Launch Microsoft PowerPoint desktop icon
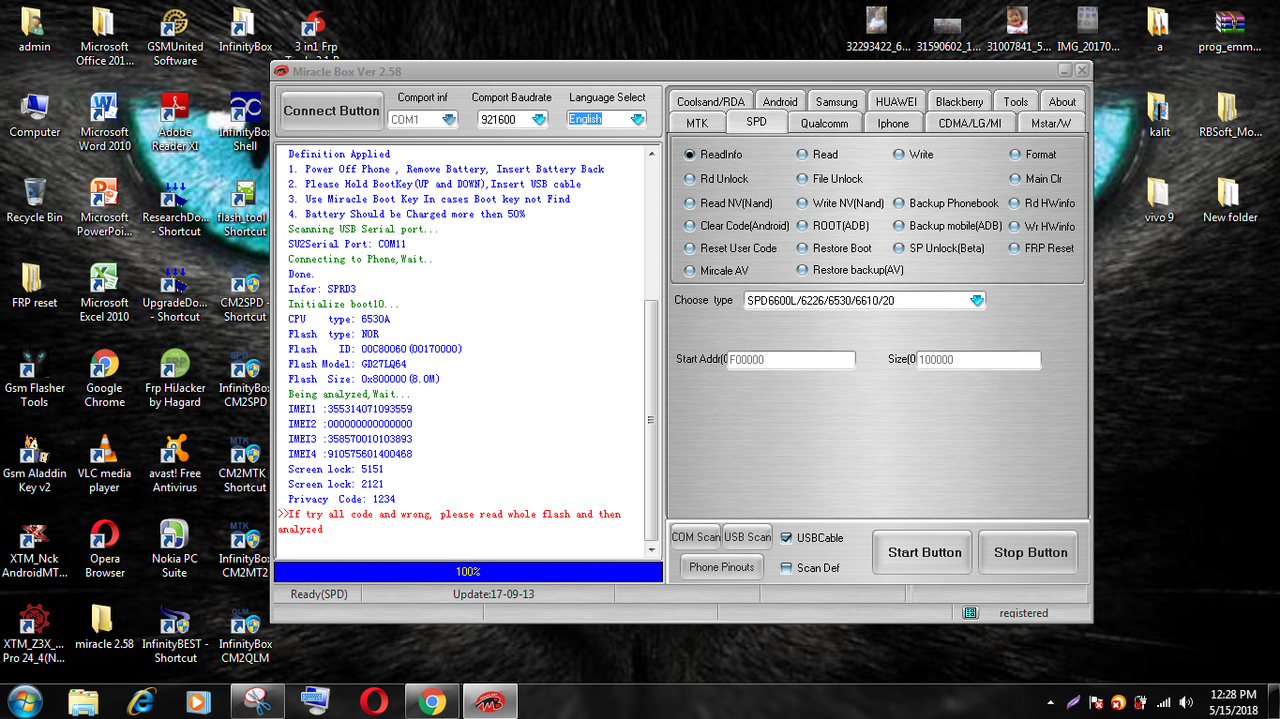The width and height of the screenshot is (1280, 719). click(105, 207)
